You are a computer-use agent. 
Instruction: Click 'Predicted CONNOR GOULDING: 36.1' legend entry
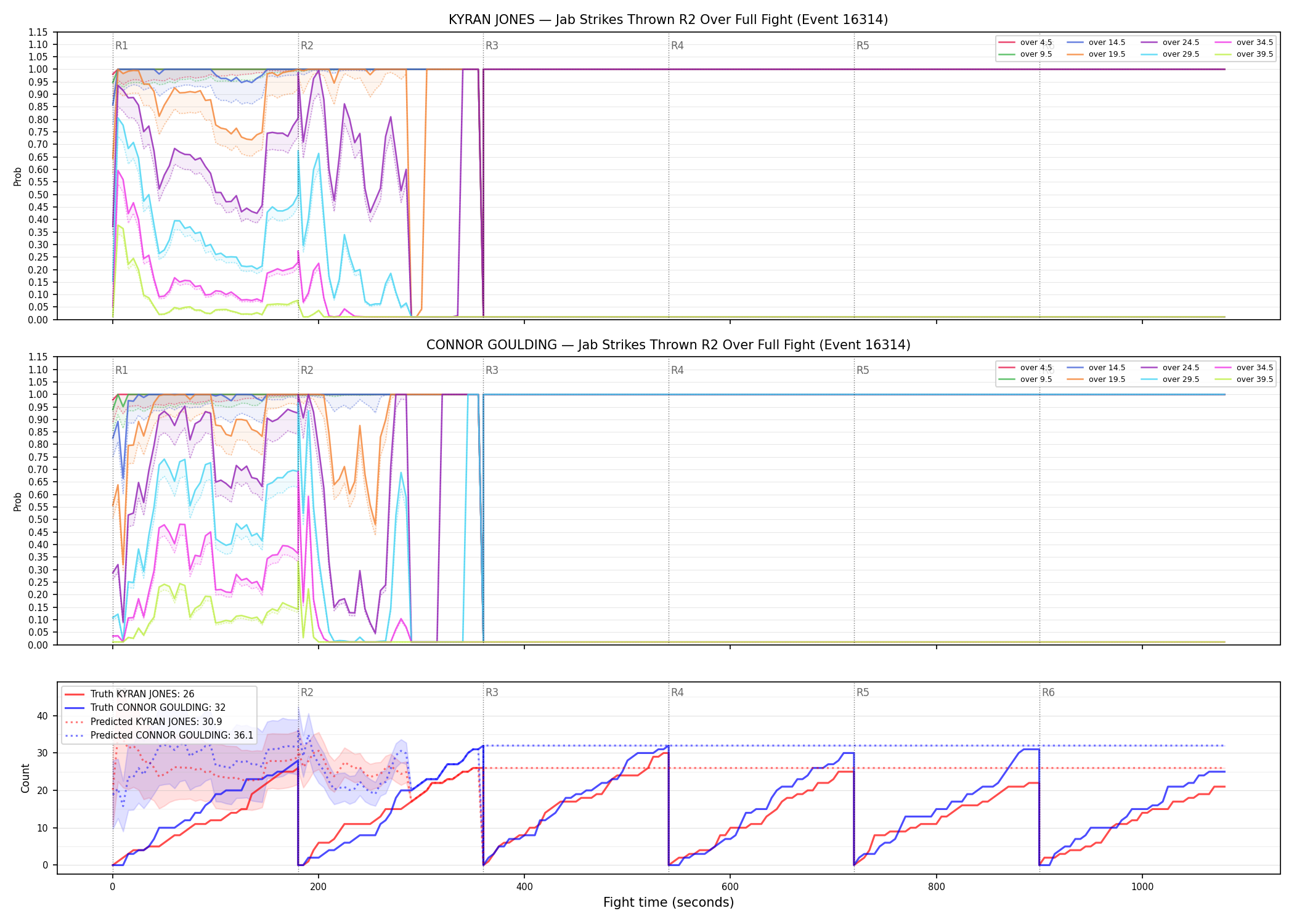(159, 736)
